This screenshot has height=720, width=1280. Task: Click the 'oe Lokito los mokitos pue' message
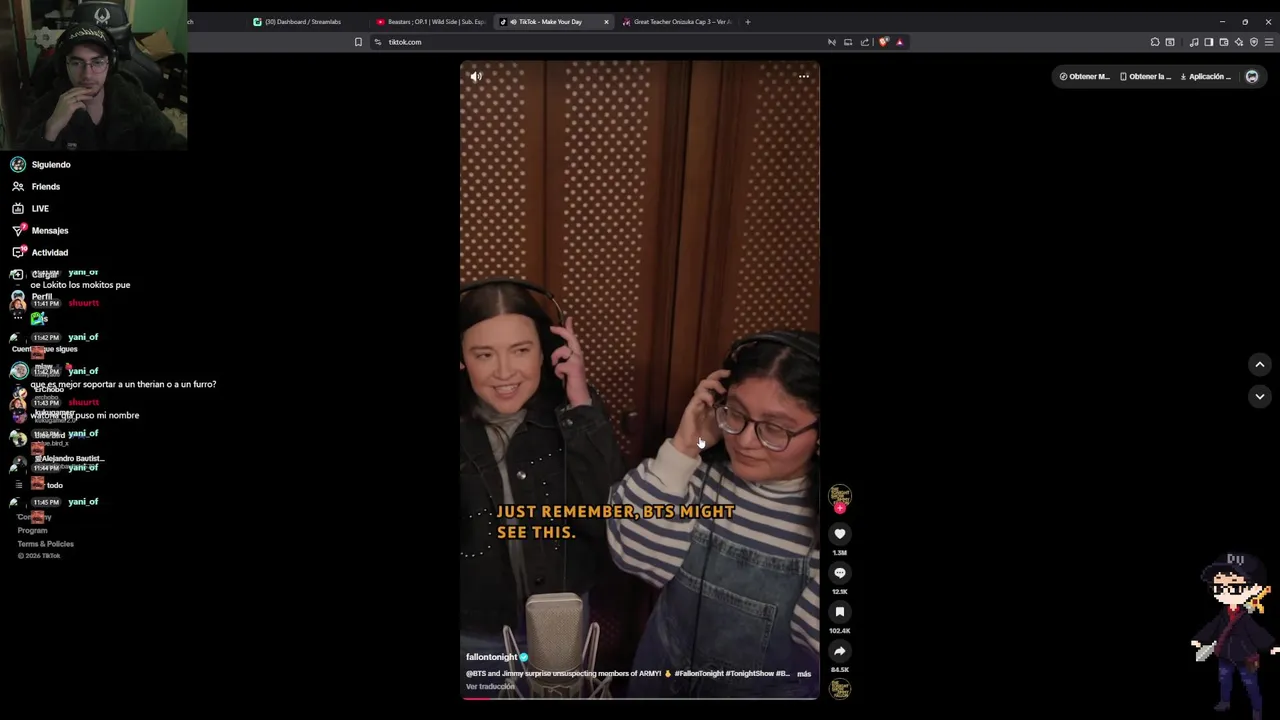(80, 285)
